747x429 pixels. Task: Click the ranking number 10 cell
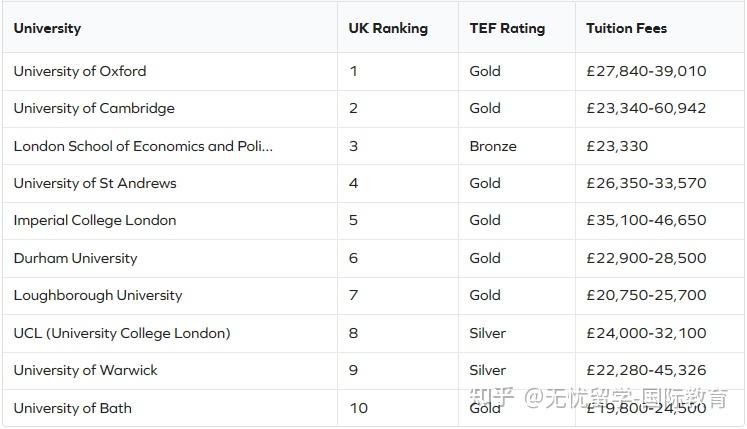pos(359,408)
